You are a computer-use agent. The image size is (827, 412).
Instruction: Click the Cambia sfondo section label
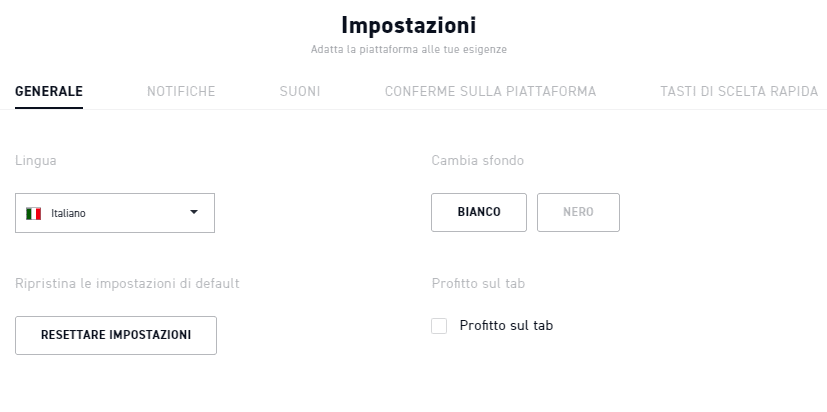[x=477, y=160]
